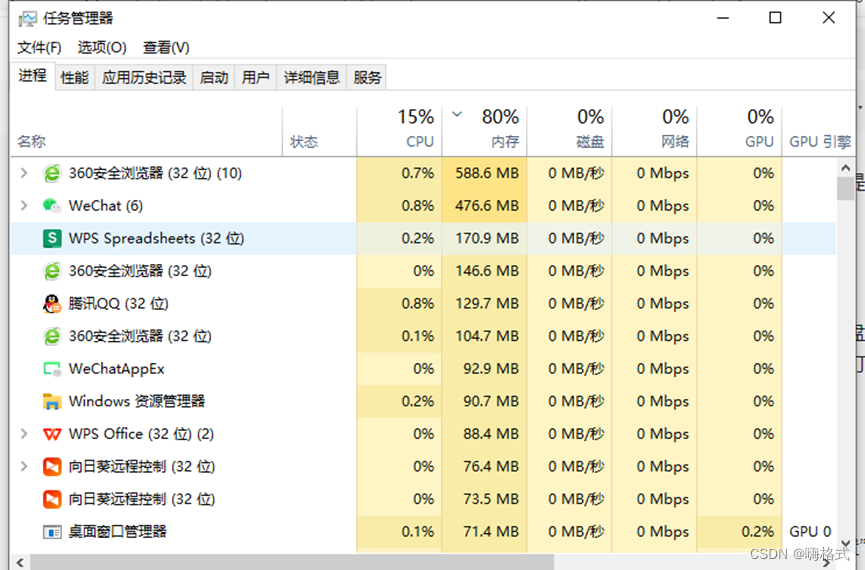This screenshot has height=570, width=865.
Task: Click the sort arrow above 内存 column
Action: coord(457,114)
